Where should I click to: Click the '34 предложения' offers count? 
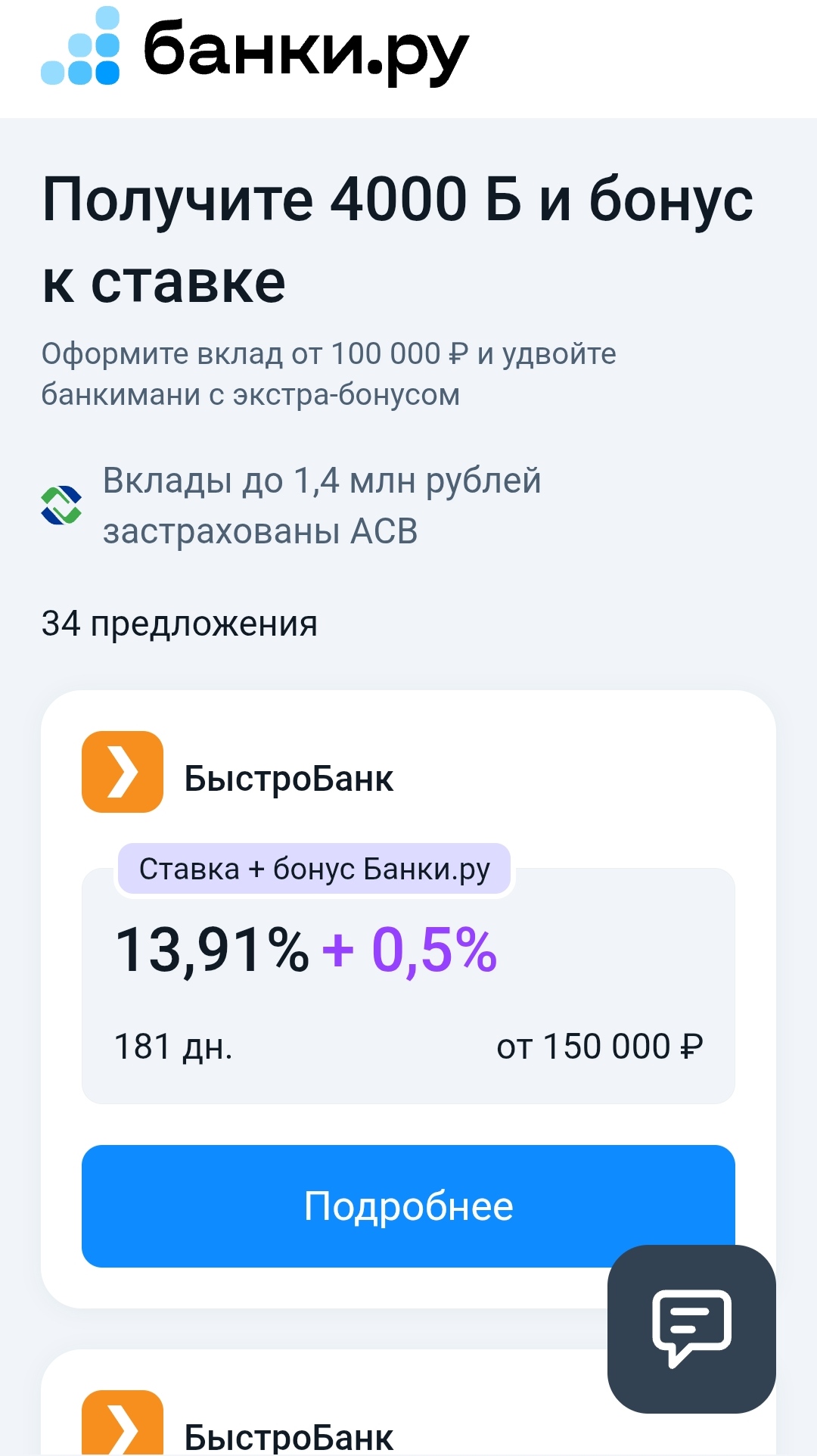click(x=179, y=624)
